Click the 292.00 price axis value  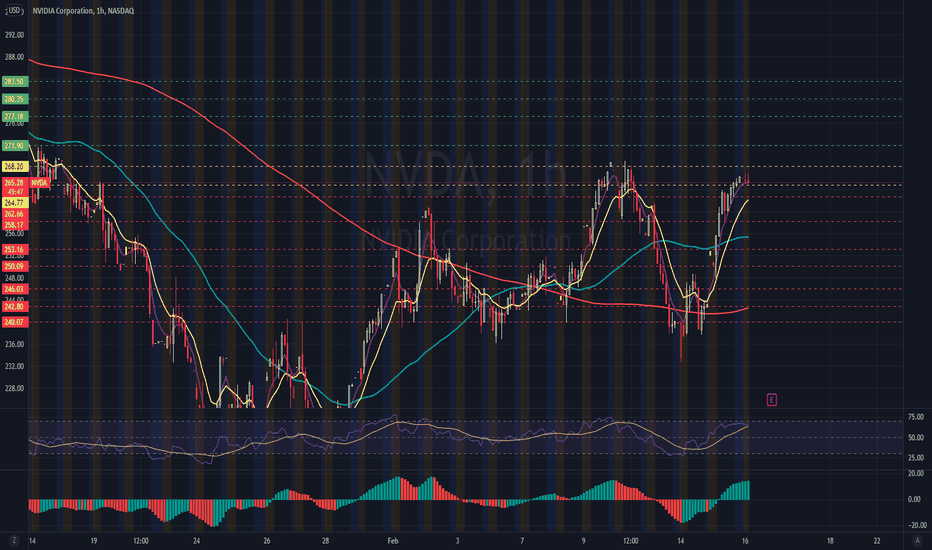(x=14, y=35)
